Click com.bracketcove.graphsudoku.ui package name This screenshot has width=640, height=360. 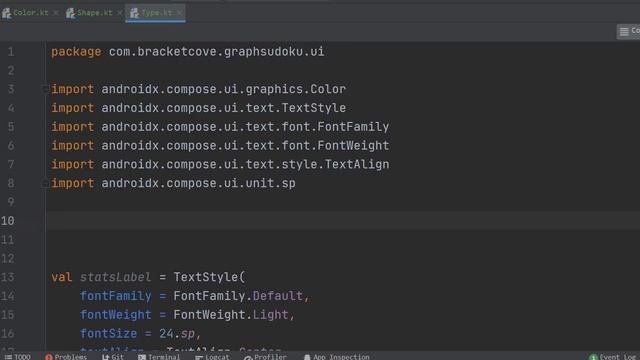click(216, 52)
